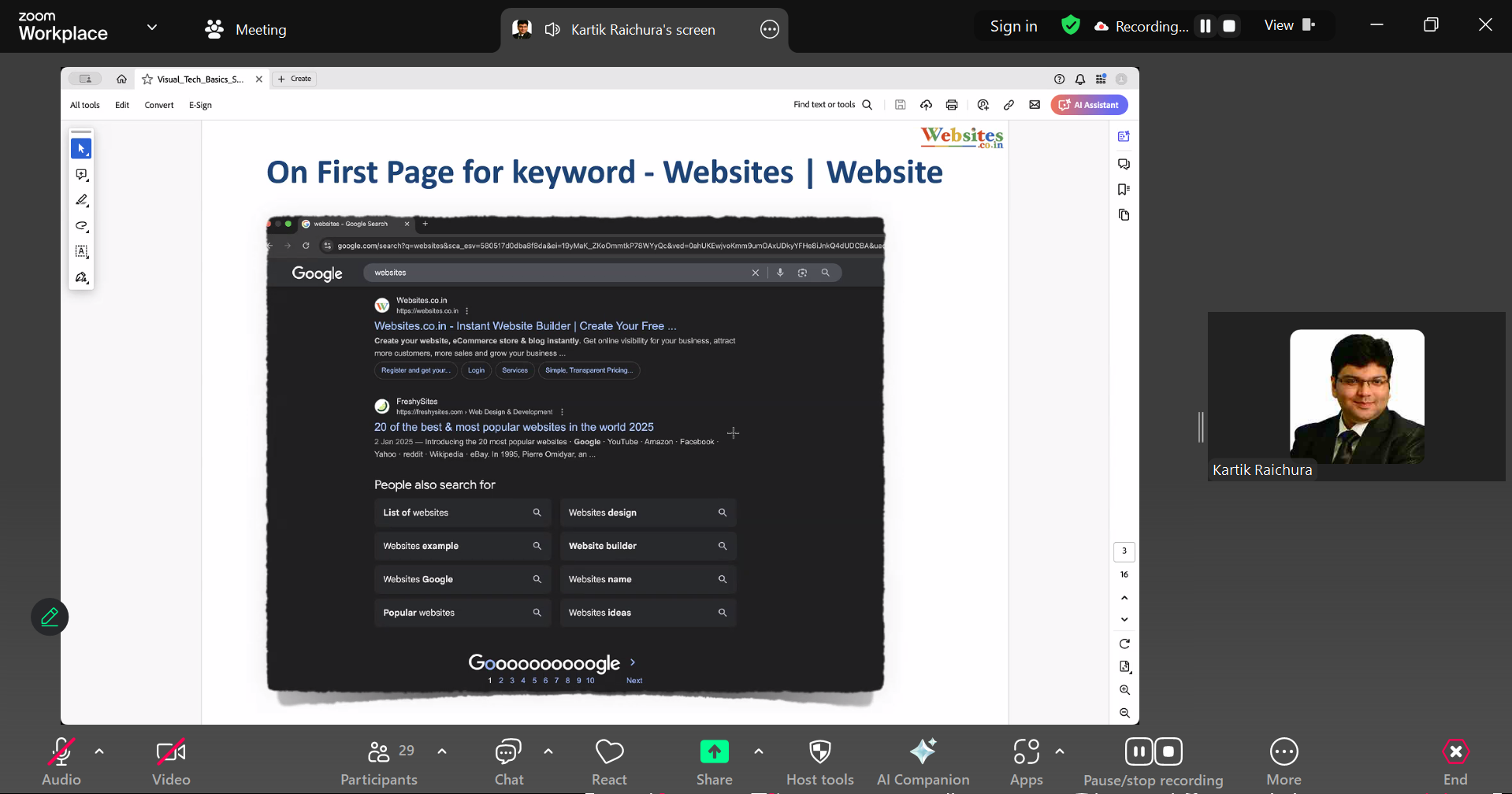The width and height of the screenshot is (1512, 794).
Task: Click green encryption shield icon
Action: pyautogui.click(x=1070, y=25)
